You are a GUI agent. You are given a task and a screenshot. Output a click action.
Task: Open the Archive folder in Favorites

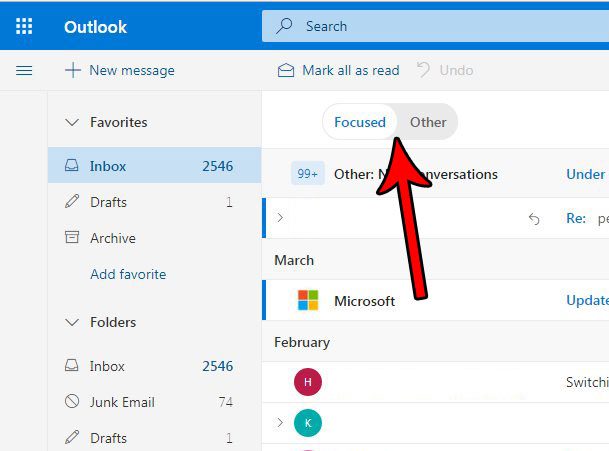pos(112,238)
